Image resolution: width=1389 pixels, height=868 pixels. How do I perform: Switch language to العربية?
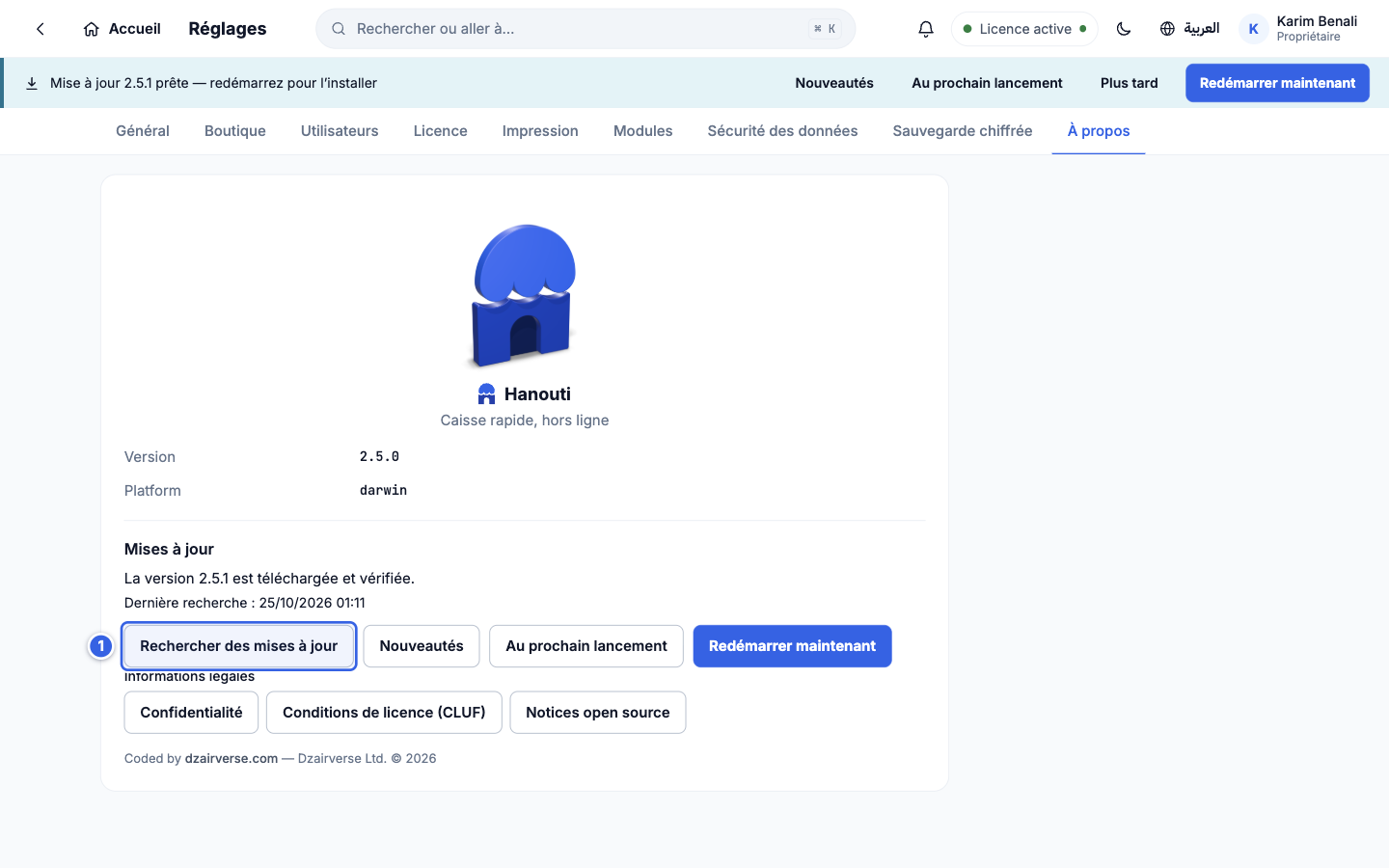pos(1189,29)
